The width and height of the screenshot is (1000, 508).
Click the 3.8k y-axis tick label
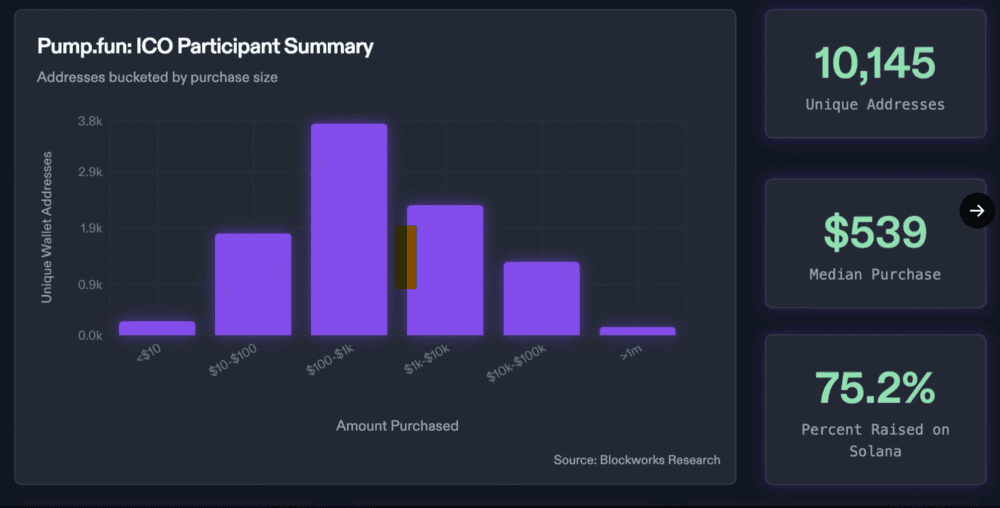point(90,122)
